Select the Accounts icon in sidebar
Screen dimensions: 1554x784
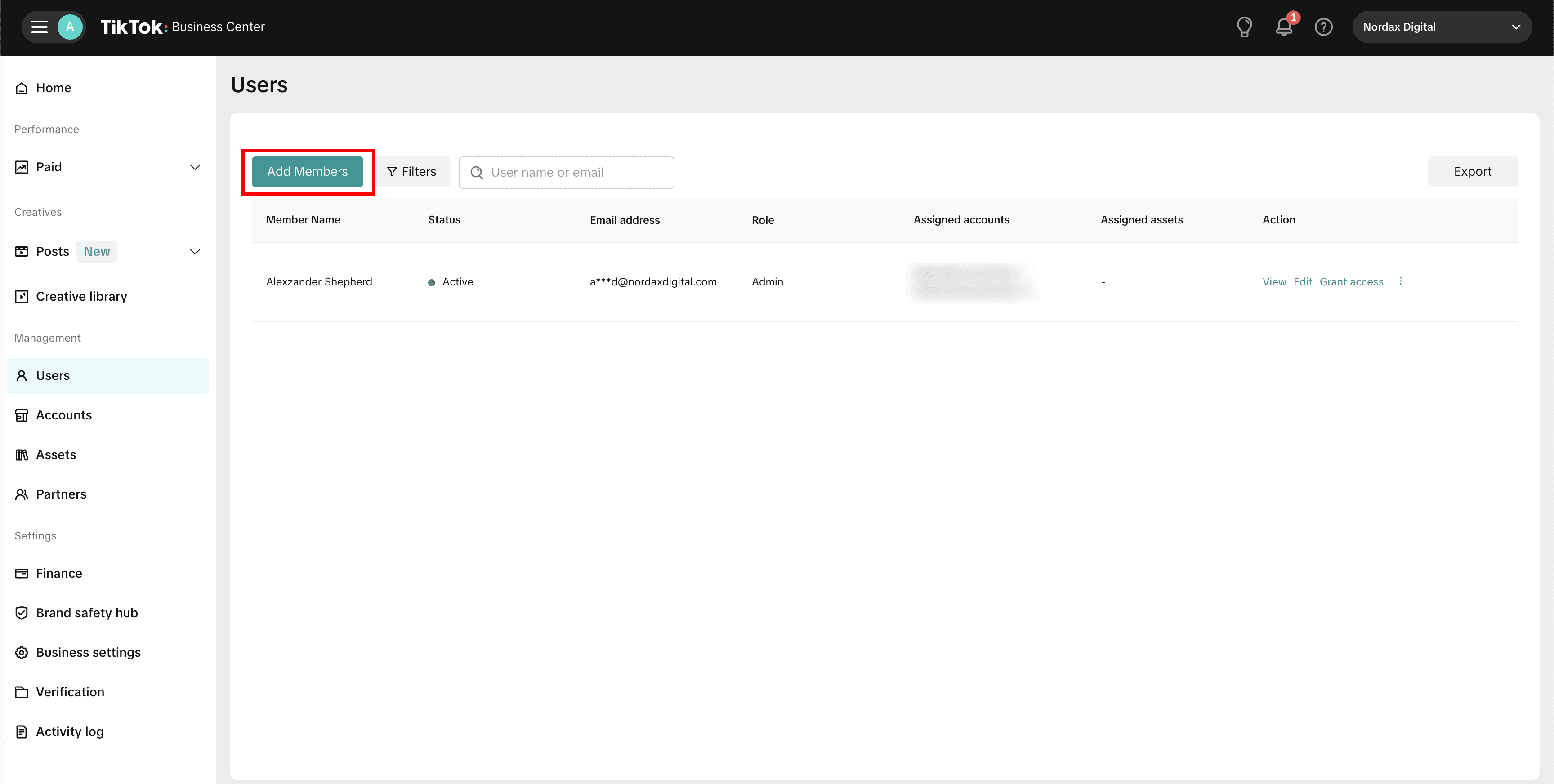[22, 415]
